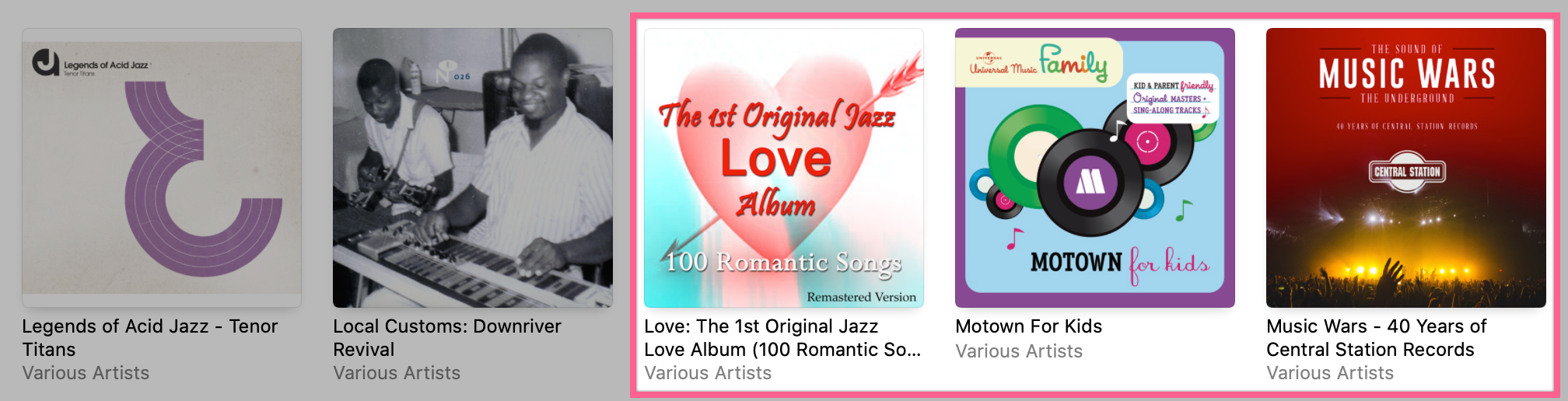The image size is (1568, 401).
Task: Open the Legends of Acid Jazz album cover
Action: (162, 168)
